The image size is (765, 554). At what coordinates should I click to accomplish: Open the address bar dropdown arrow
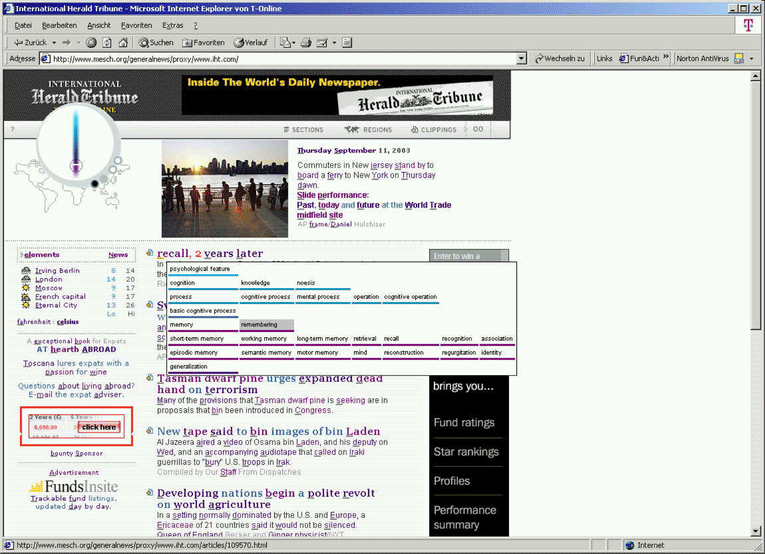(521, 59)
